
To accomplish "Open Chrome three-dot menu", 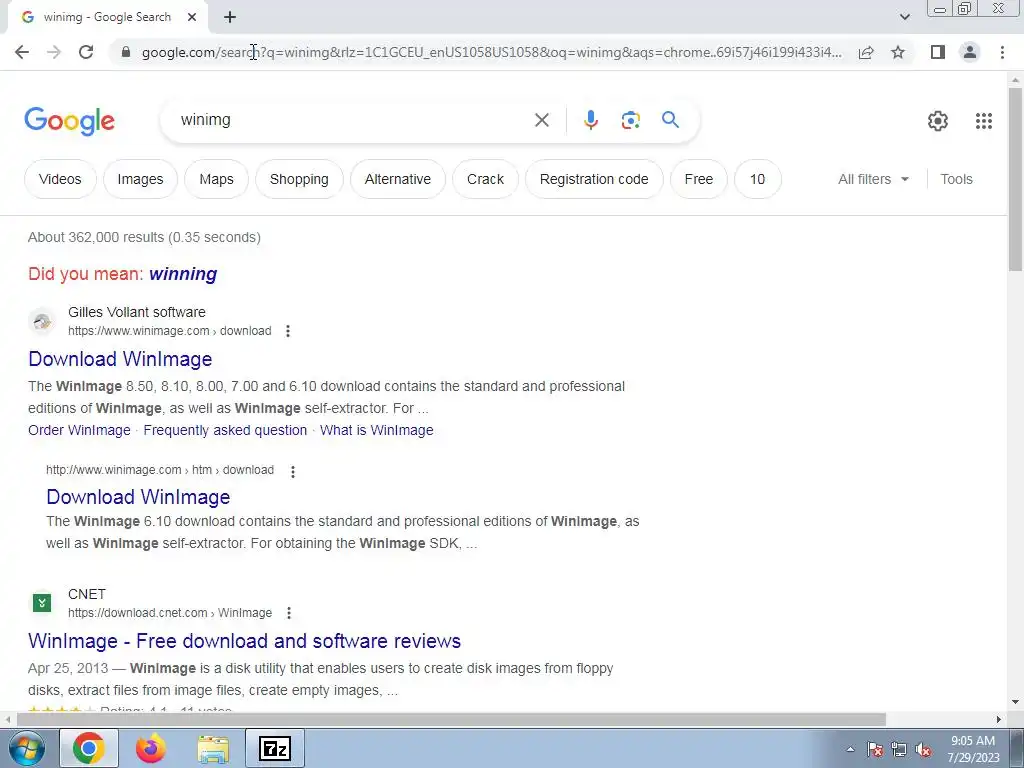I will click(1002, 52).
